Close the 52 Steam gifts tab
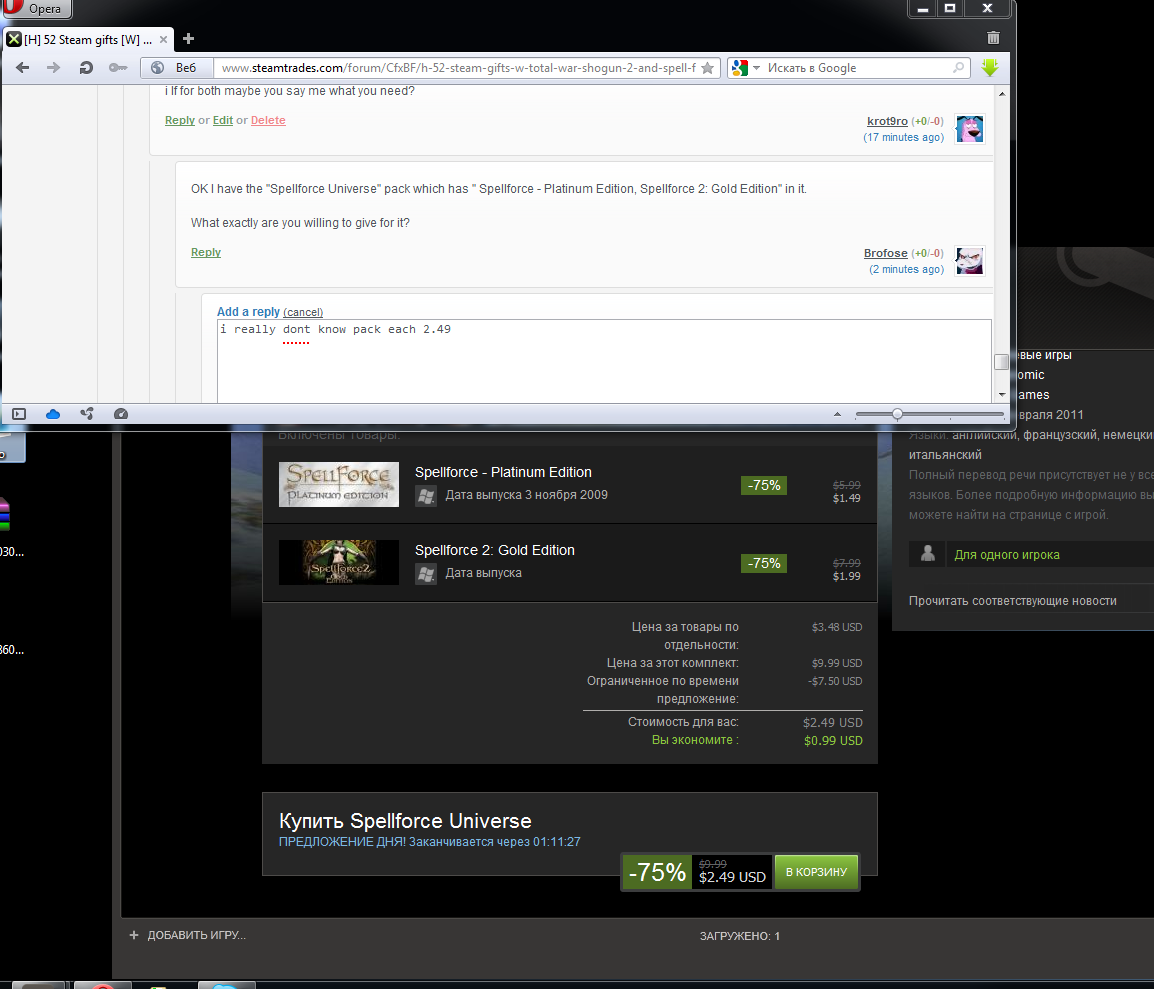Viewport: 1154px width, 989px height. tap(163, 39)
